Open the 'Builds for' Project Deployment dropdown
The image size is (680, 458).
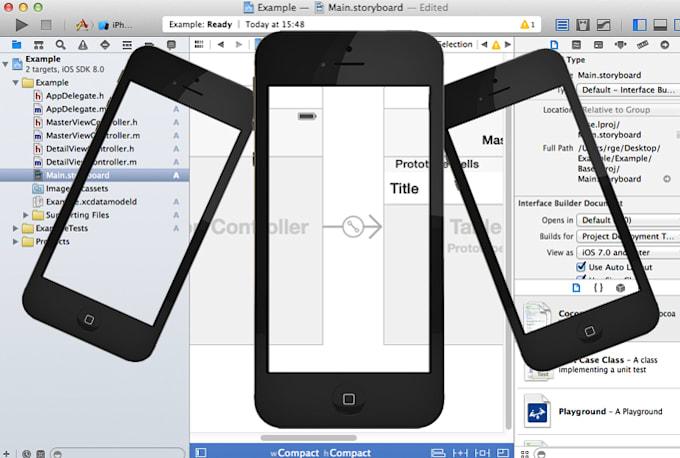628,236
